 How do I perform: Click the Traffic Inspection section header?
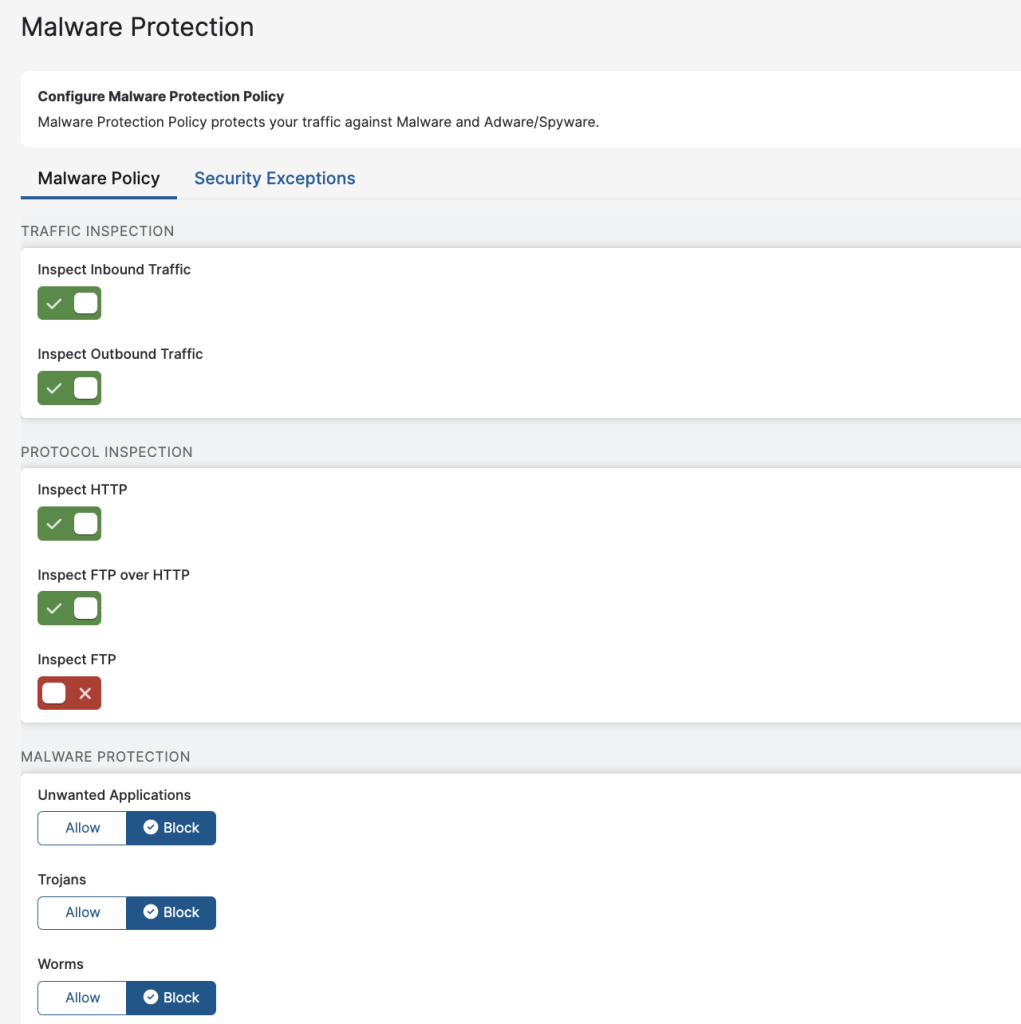coord(97,231)
